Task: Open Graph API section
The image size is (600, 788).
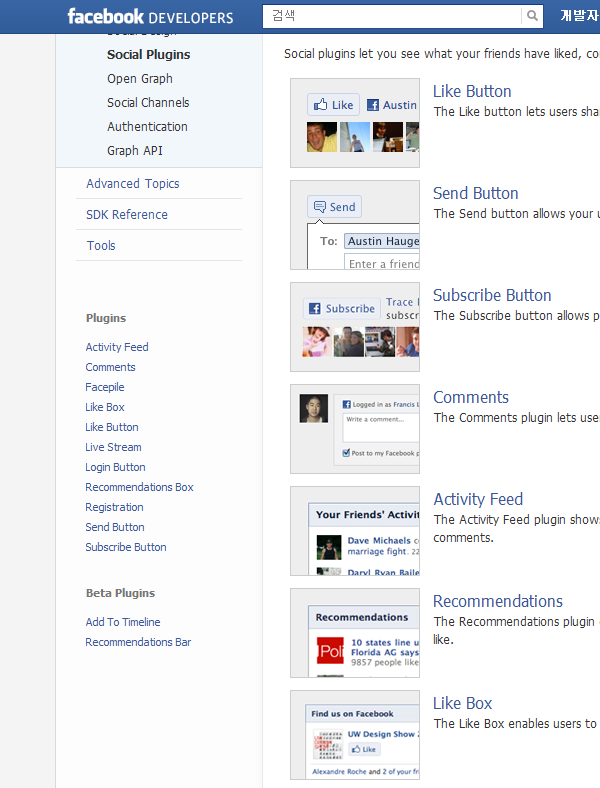Action: [x=135, y=151]
